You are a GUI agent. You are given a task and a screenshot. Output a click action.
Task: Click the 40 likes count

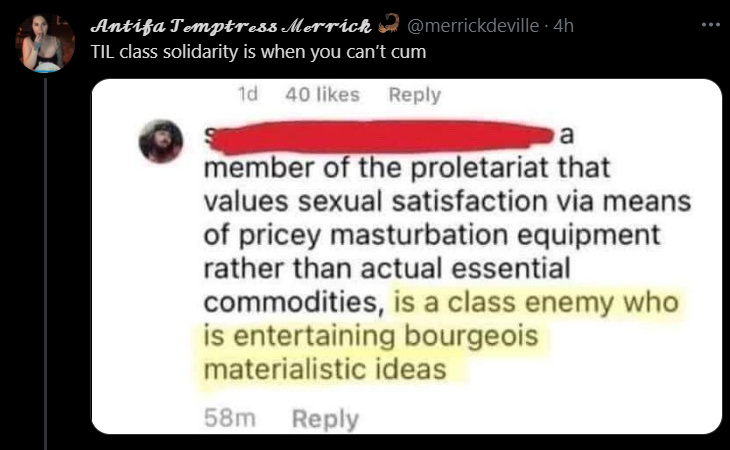pyautogui.click(x=322, y=94)
